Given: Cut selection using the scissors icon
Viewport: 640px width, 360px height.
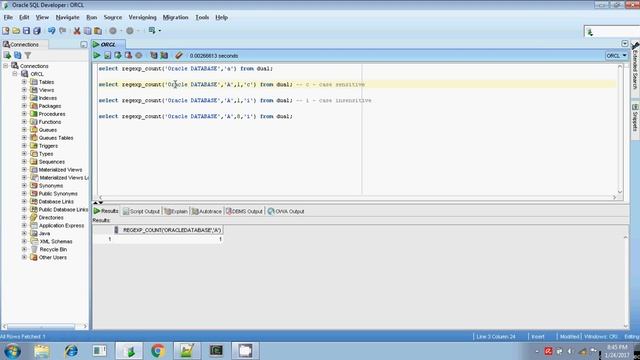Looking at the screenshot, I should click(x=77, y=31).
